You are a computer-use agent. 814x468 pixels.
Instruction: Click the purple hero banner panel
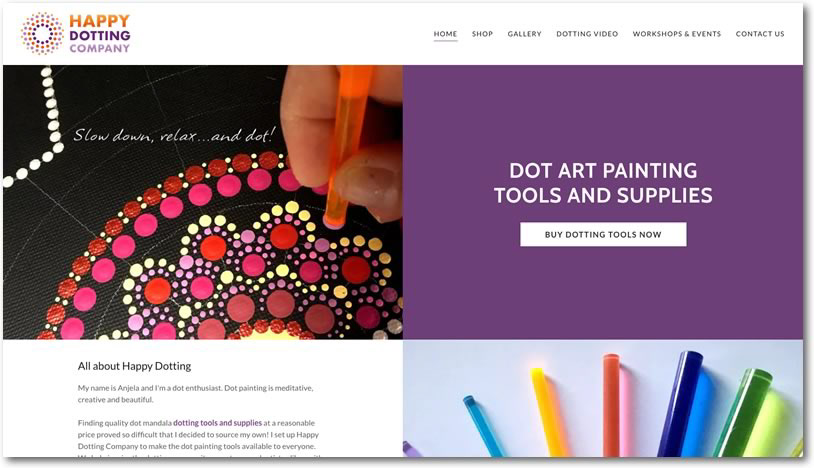[603, 202]
